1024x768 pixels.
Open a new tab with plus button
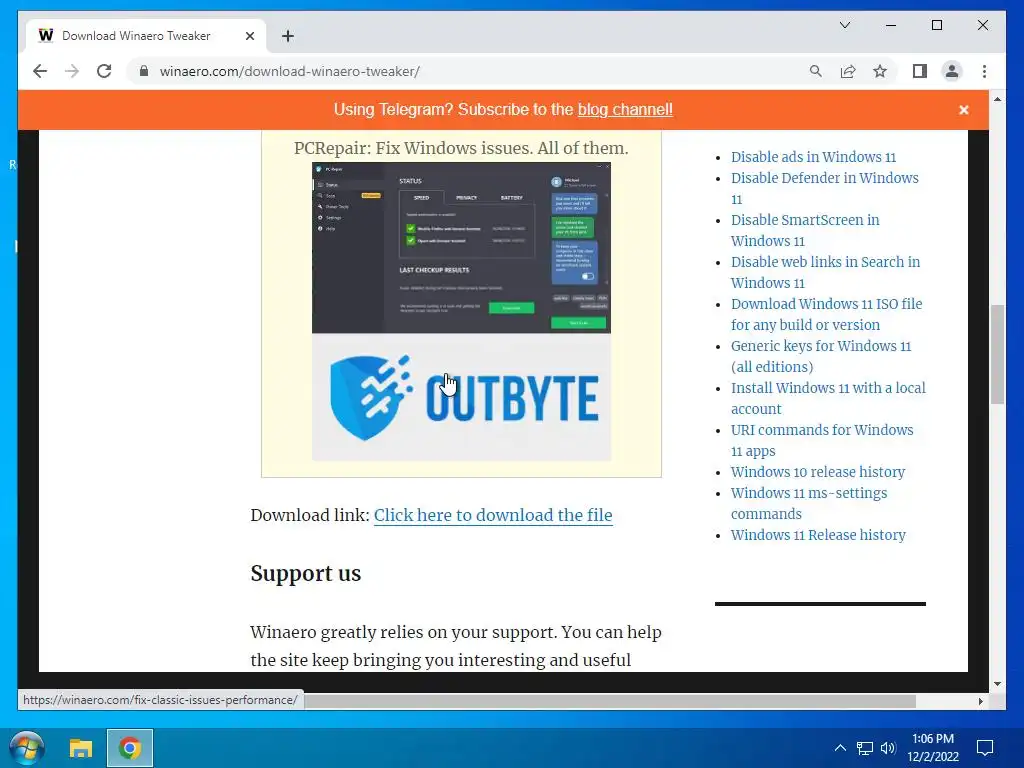tap(288, 36)
